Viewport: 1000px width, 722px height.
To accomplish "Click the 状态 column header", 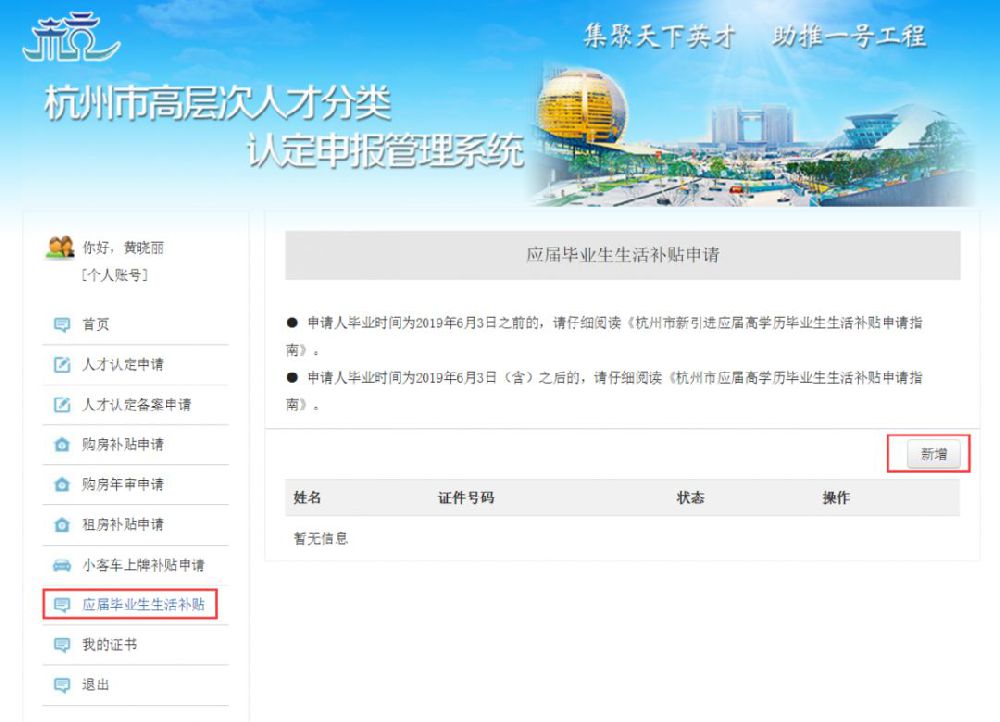I will 690,497.
